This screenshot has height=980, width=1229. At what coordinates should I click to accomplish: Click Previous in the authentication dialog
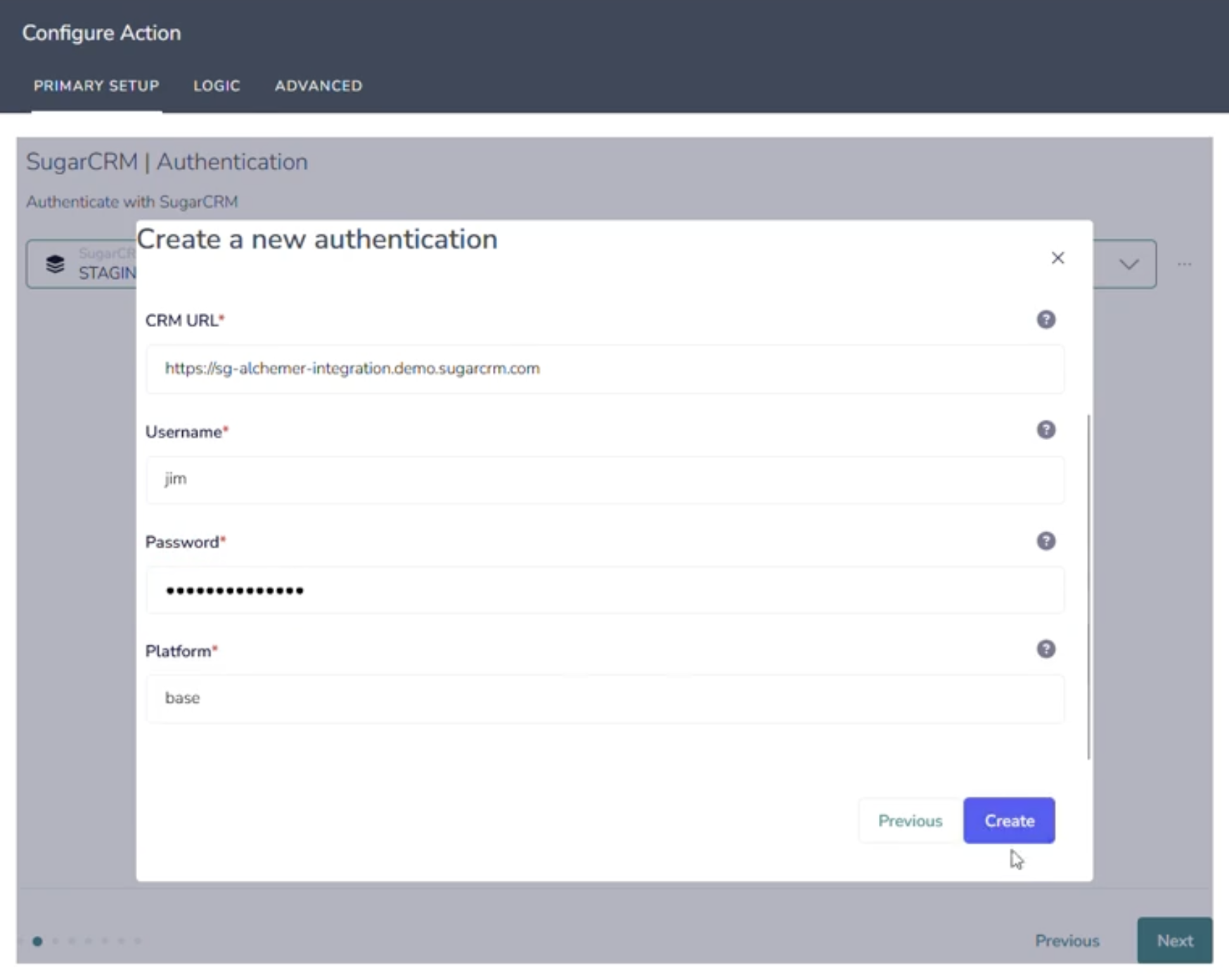point(910,820)
